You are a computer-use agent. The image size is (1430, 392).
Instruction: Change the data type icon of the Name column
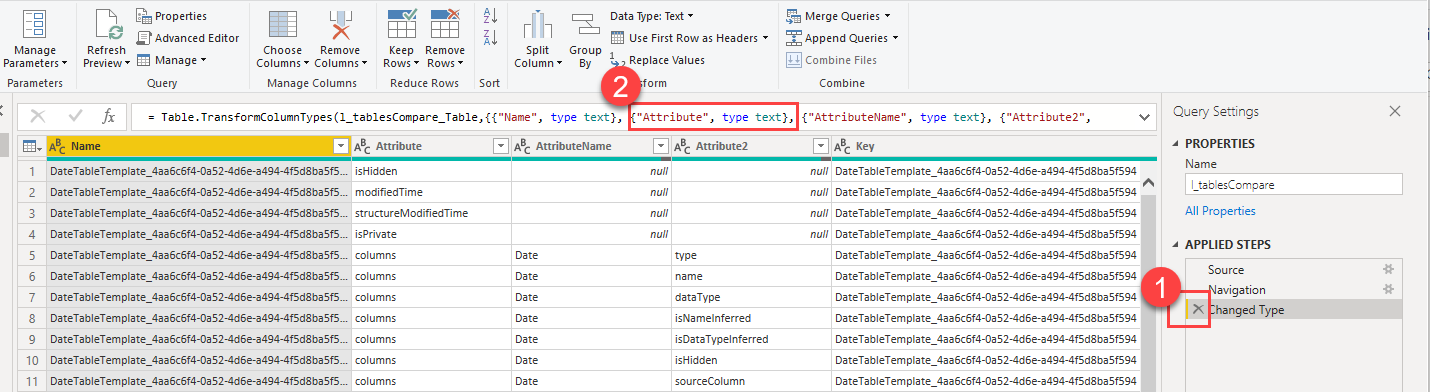coord(58,147)
